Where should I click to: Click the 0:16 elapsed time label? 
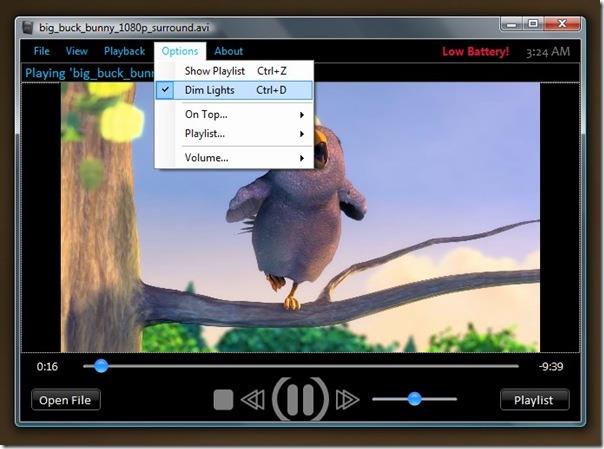pyautogui.click(x=47, y=366)
